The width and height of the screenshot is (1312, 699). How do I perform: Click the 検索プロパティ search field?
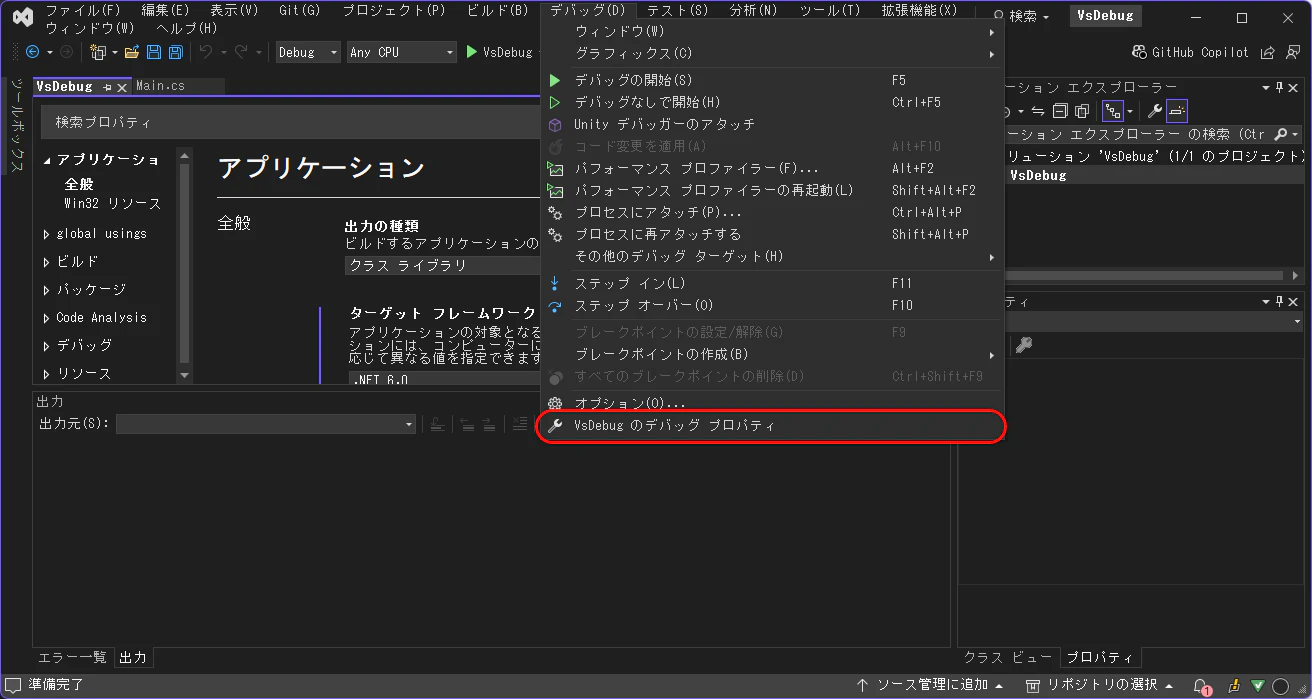pyautogui.click(x=290, y=122)
